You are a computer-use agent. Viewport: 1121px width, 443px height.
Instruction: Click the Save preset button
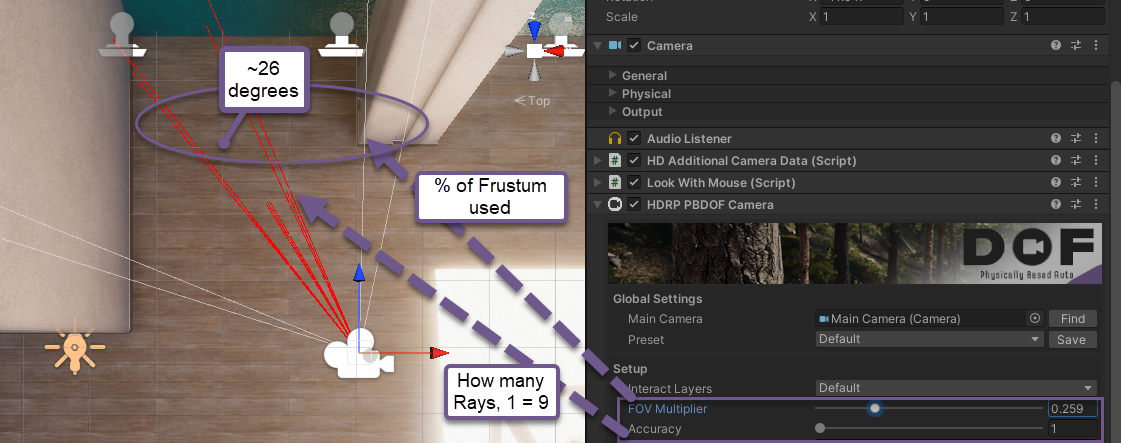[1072, 339]
